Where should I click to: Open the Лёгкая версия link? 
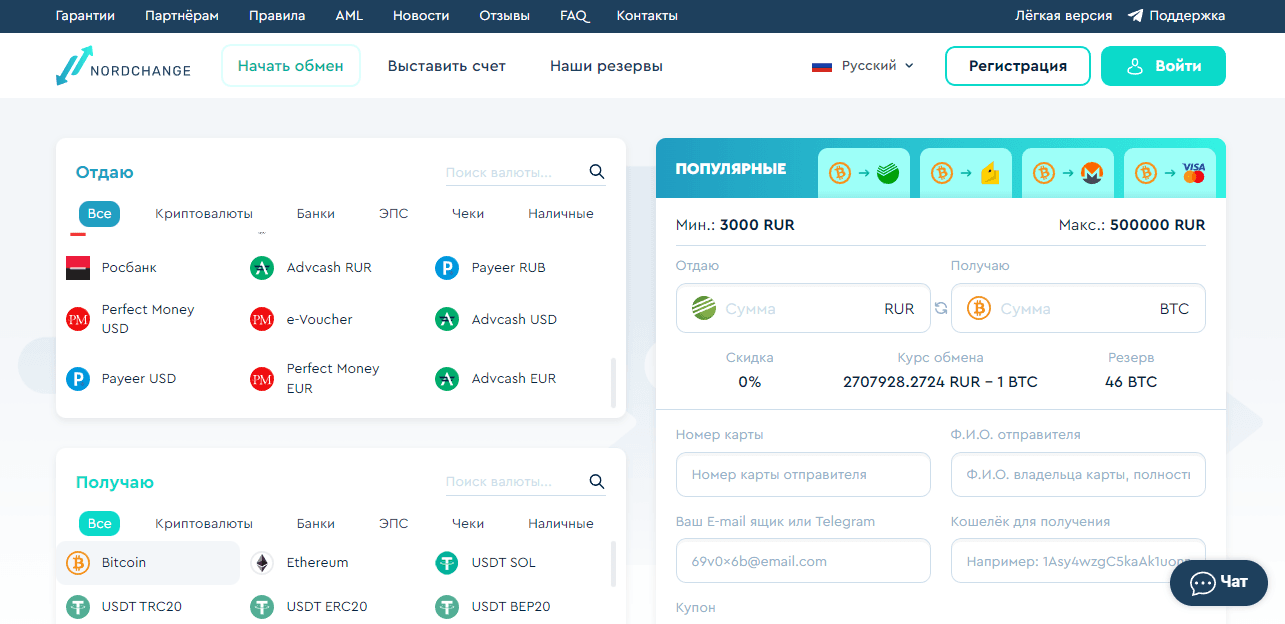click(1062, 15)
